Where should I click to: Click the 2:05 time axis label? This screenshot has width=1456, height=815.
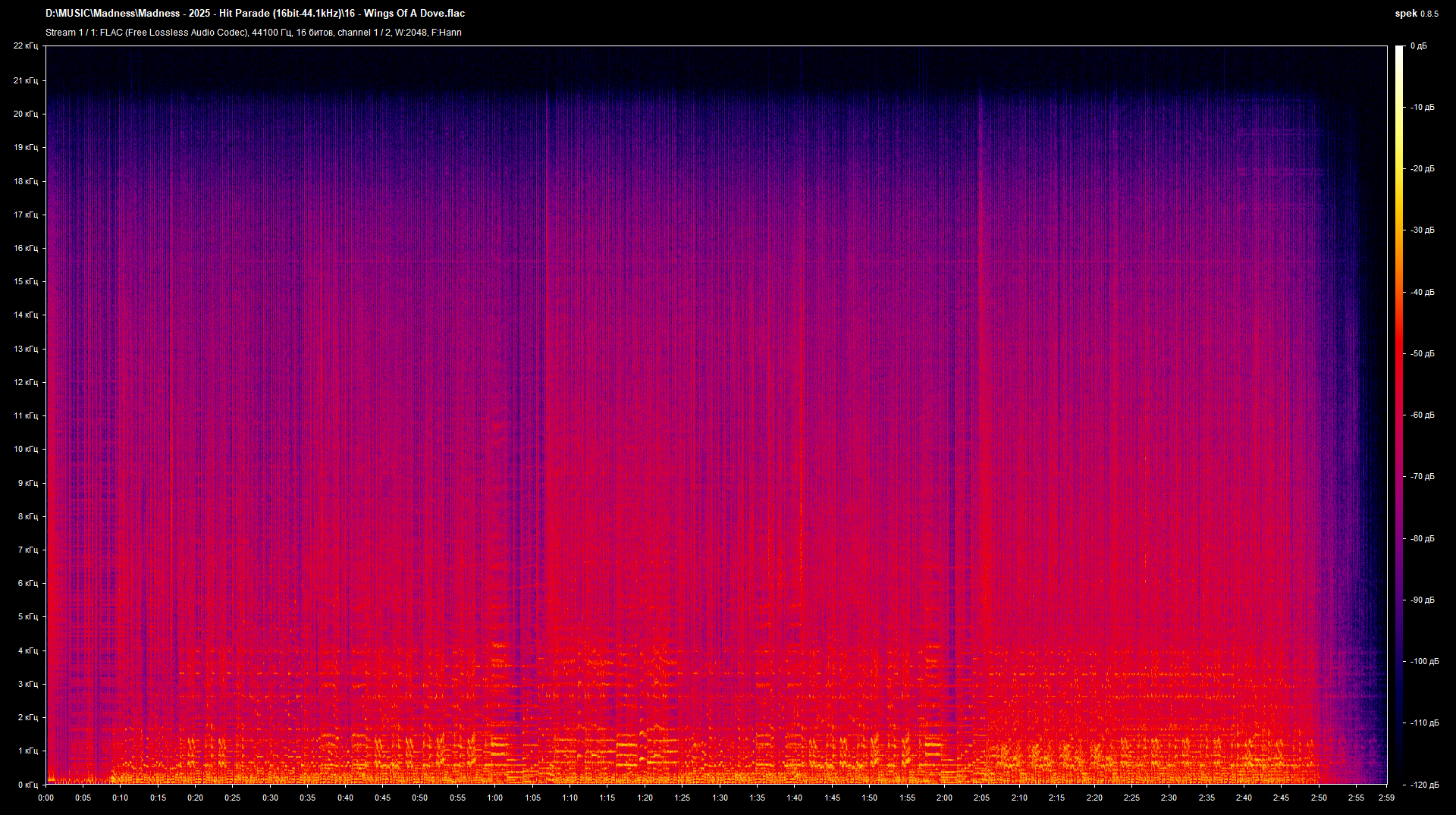click(983, 798)
